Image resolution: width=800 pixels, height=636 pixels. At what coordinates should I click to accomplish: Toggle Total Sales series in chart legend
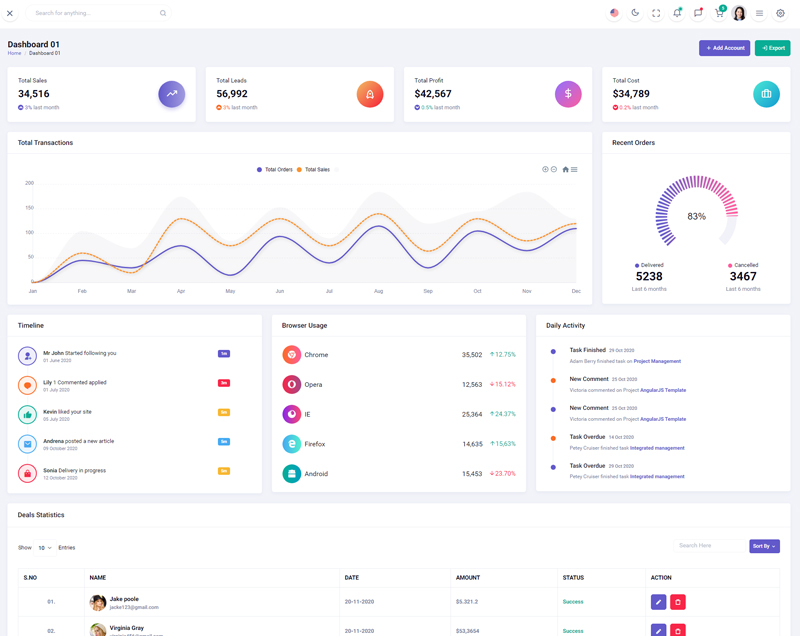click(x=314, y=170)
